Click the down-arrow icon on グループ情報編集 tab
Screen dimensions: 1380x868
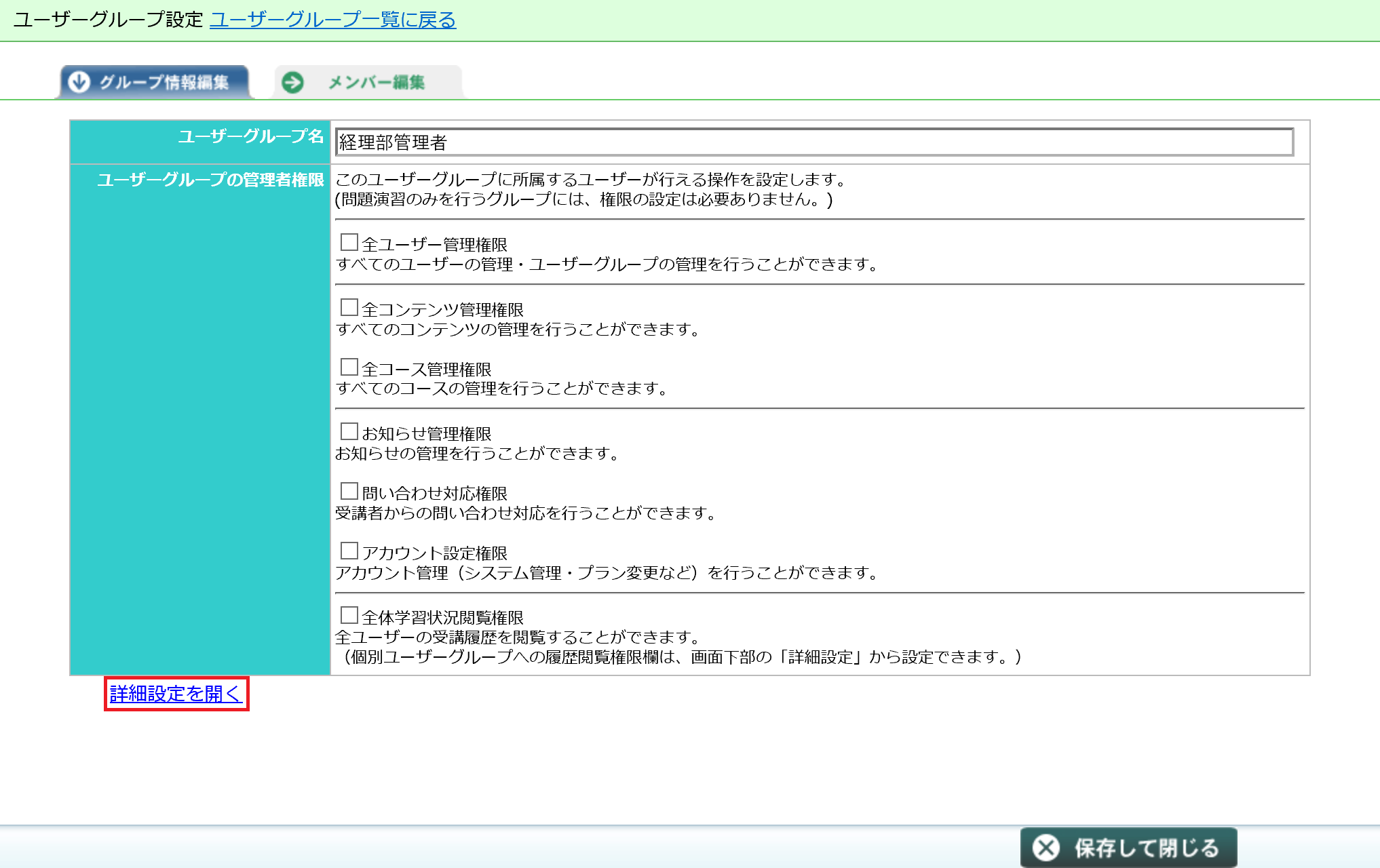click(x=79, y=82)
